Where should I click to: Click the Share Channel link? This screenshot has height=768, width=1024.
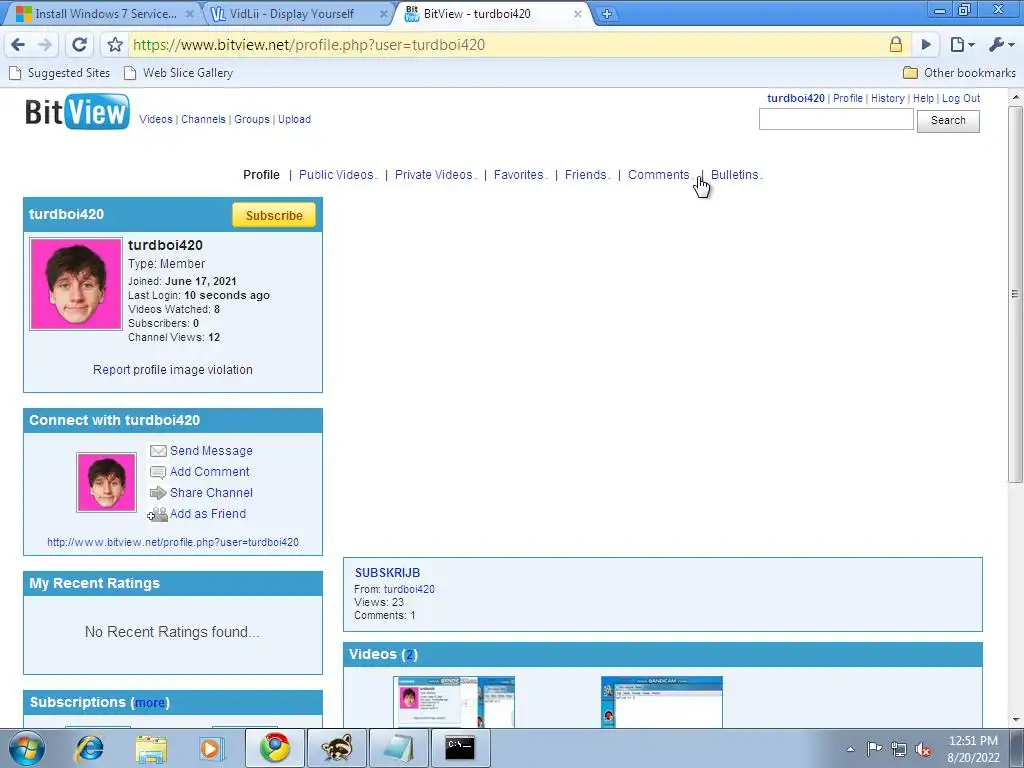pyautogui.click(x=211, y=493)
